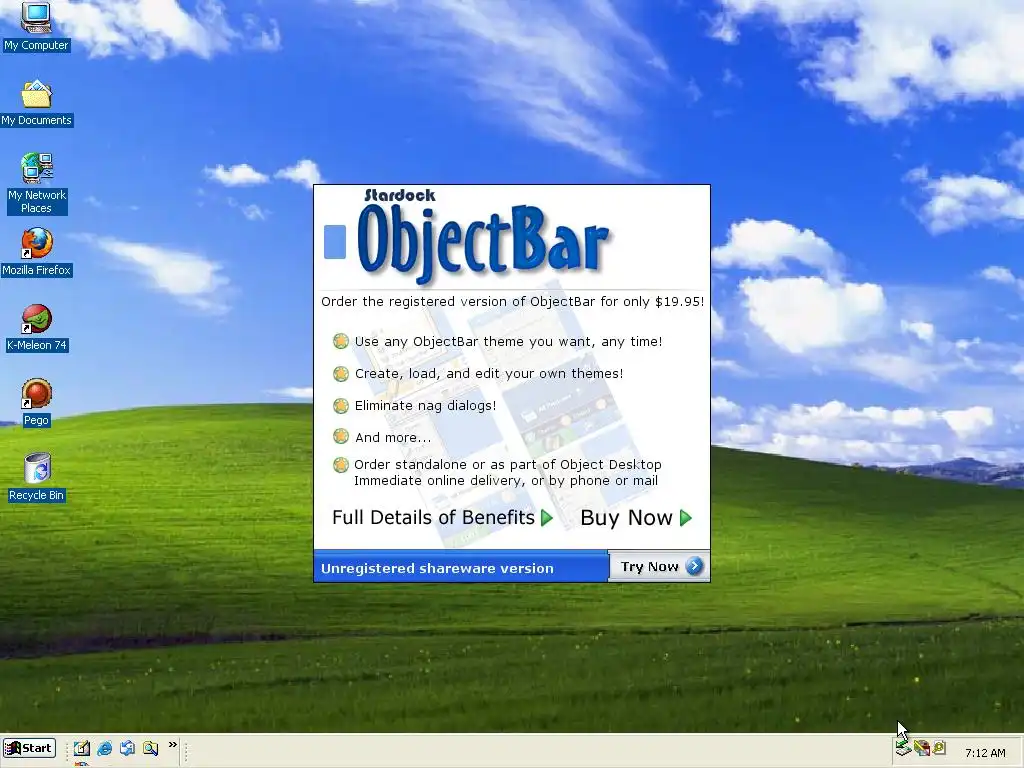Click the Safely Remove Hardware tray icon
The width and height of the screenshot is (1024, 768).
pyautogui.click(x=903, y=748)
